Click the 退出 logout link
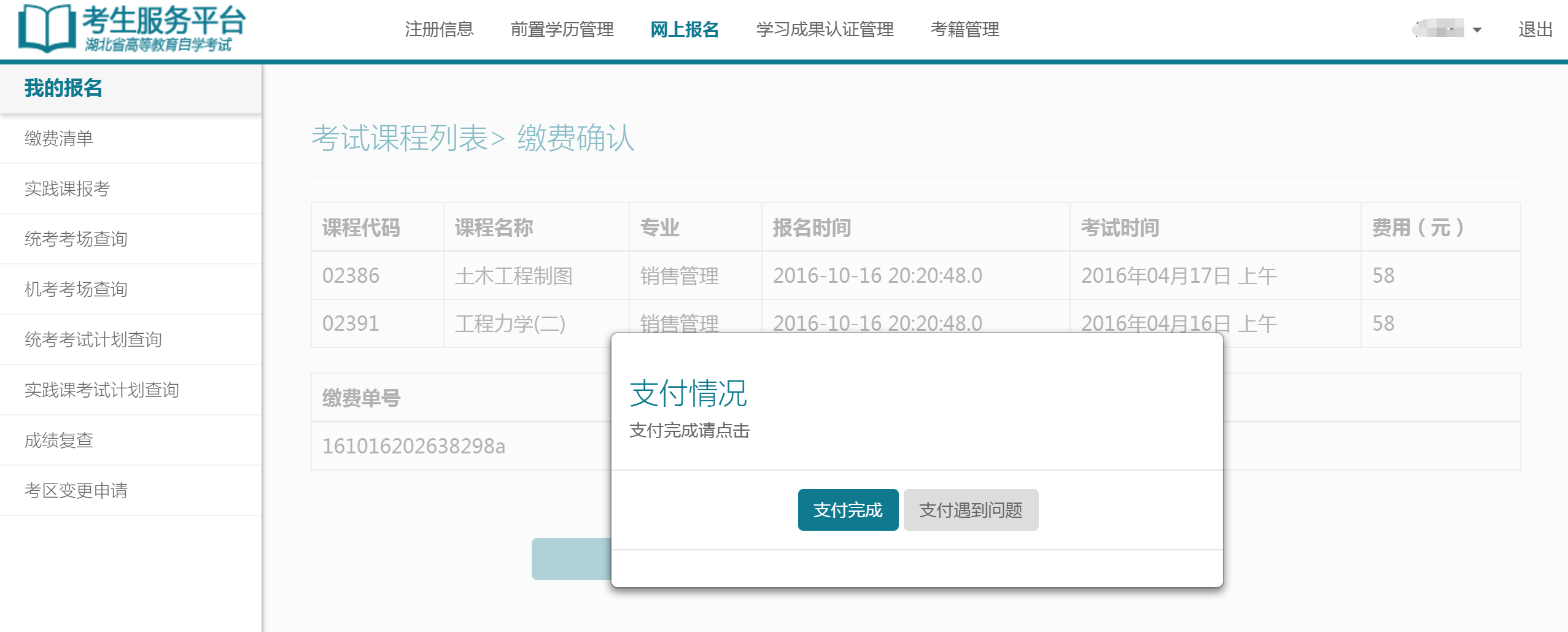This screenshot has height=632, width=1568. point(1535,29)
